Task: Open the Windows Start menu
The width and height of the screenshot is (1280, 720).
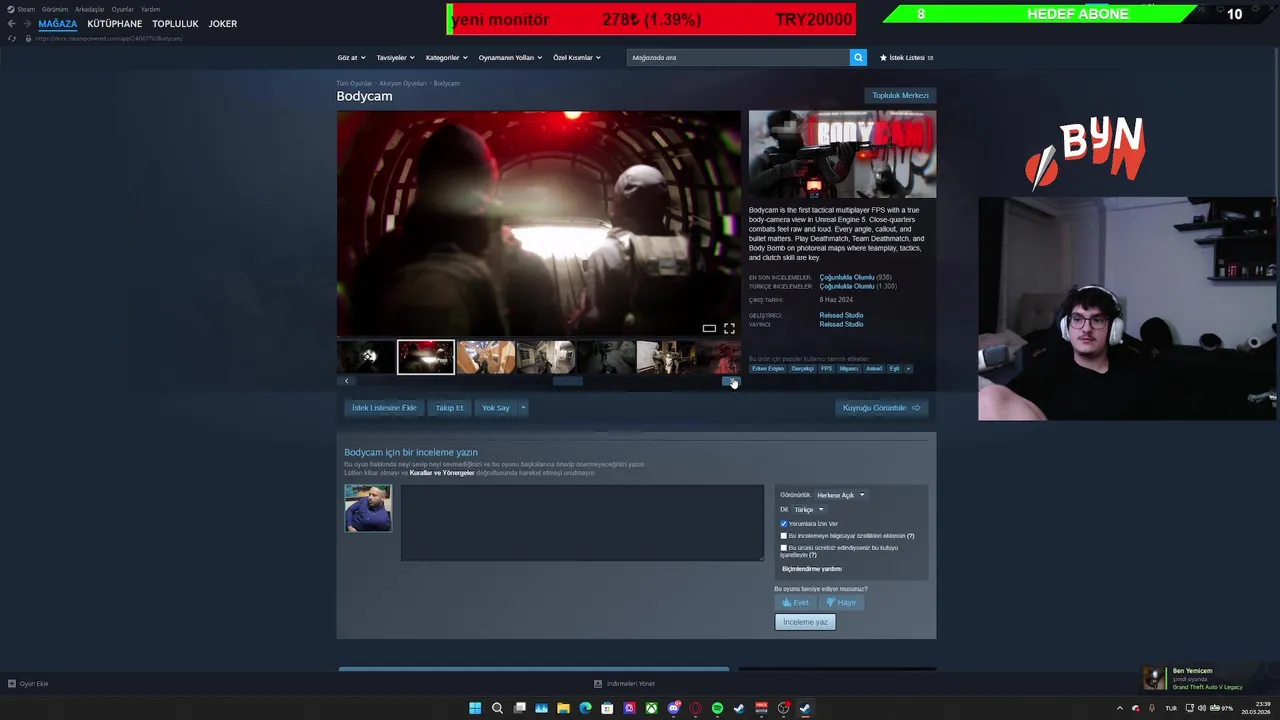Action: 475,708
